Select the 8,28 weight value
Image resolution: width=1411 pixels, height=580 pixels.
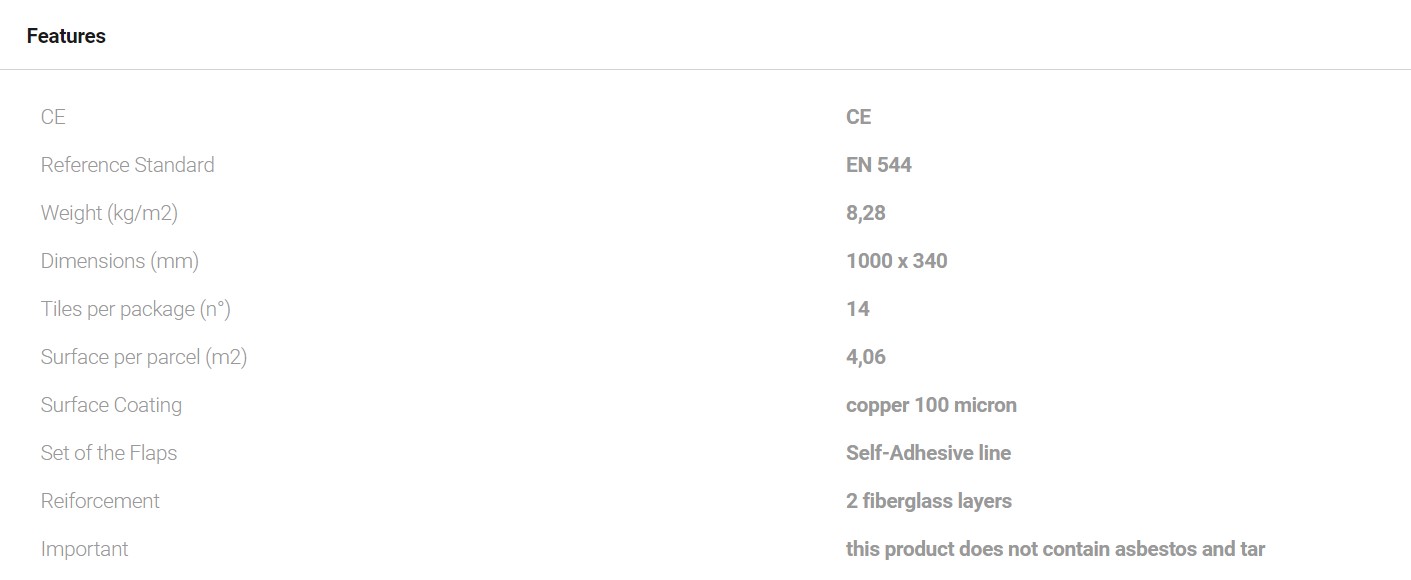[x=865, y=213]
